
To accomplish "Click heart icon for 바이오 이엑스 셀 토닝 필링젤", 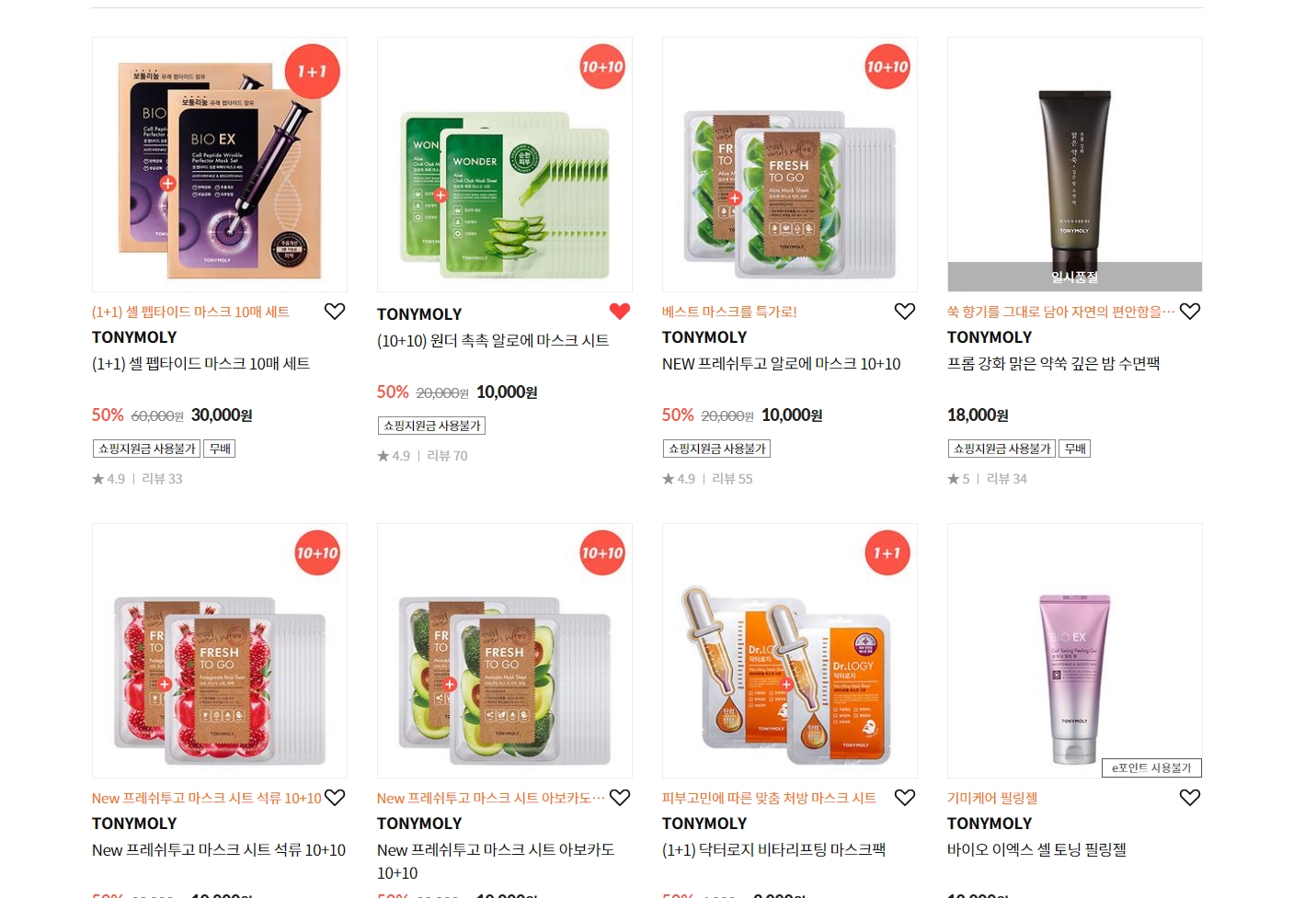I will click(1190, 798).
